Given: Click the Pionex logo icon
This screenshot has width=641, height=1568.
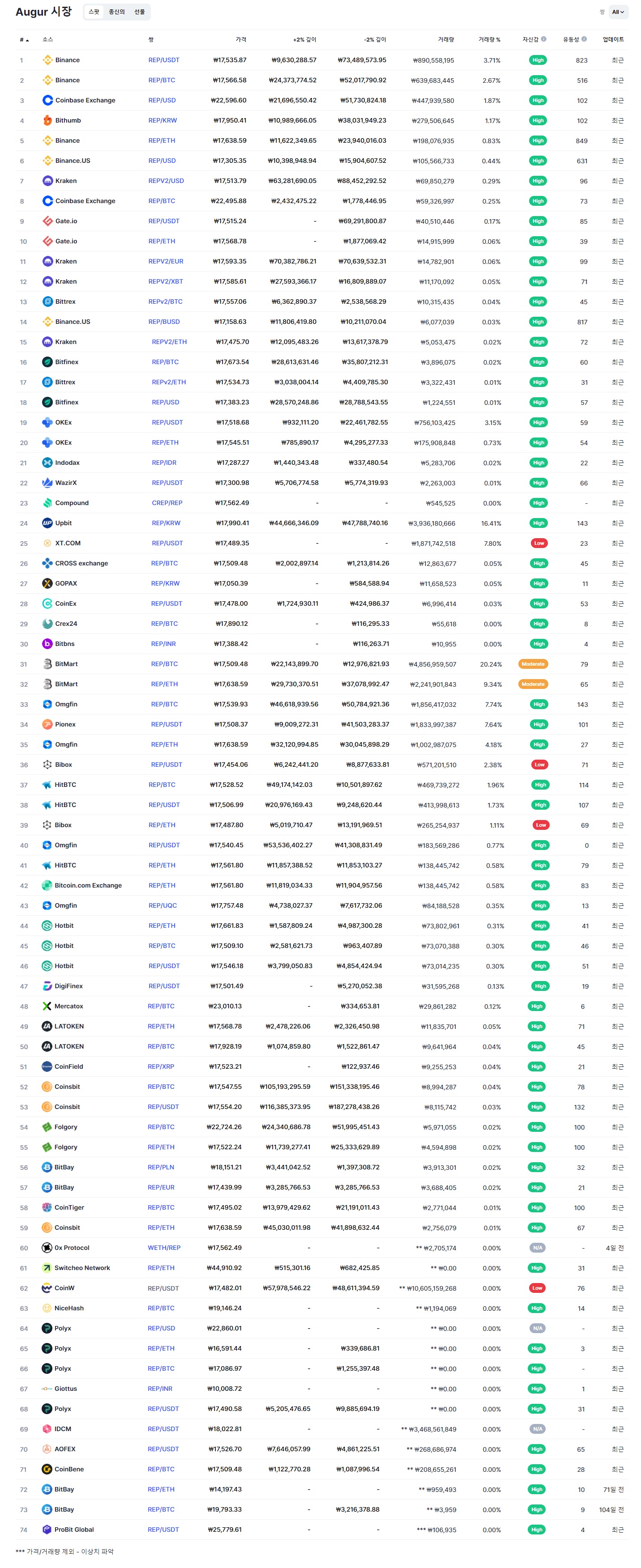Looking at the screenshot, I should point(47,724).
